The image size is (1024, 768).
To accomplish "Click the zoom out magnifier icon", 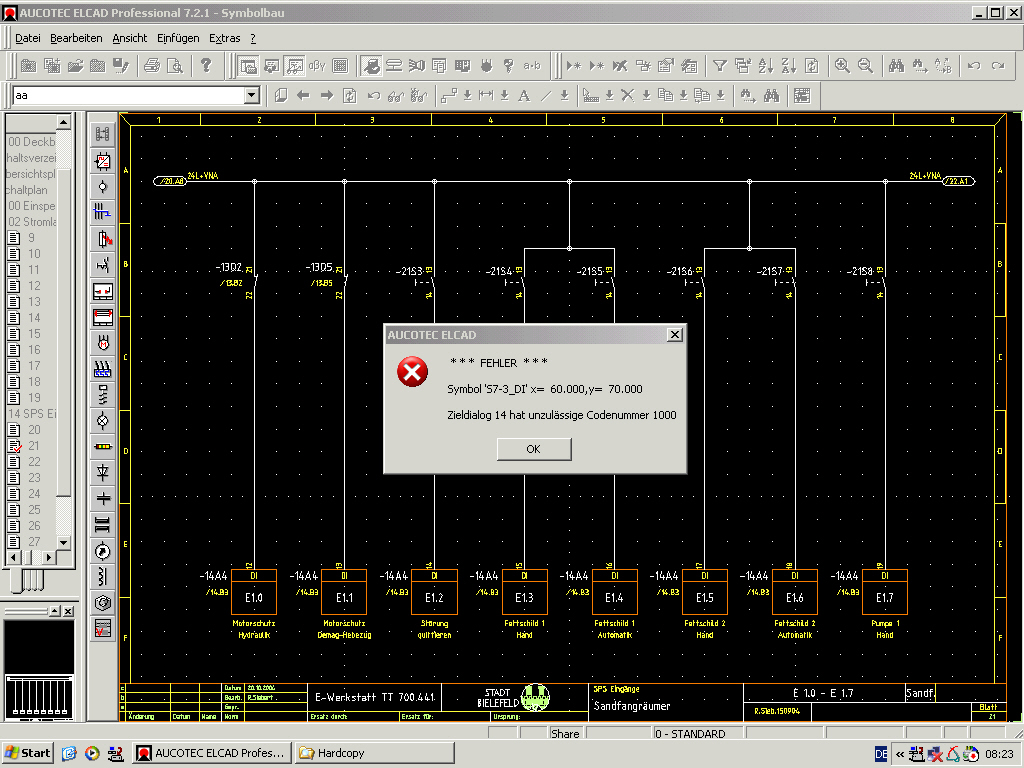I will (x=865, y=65).
